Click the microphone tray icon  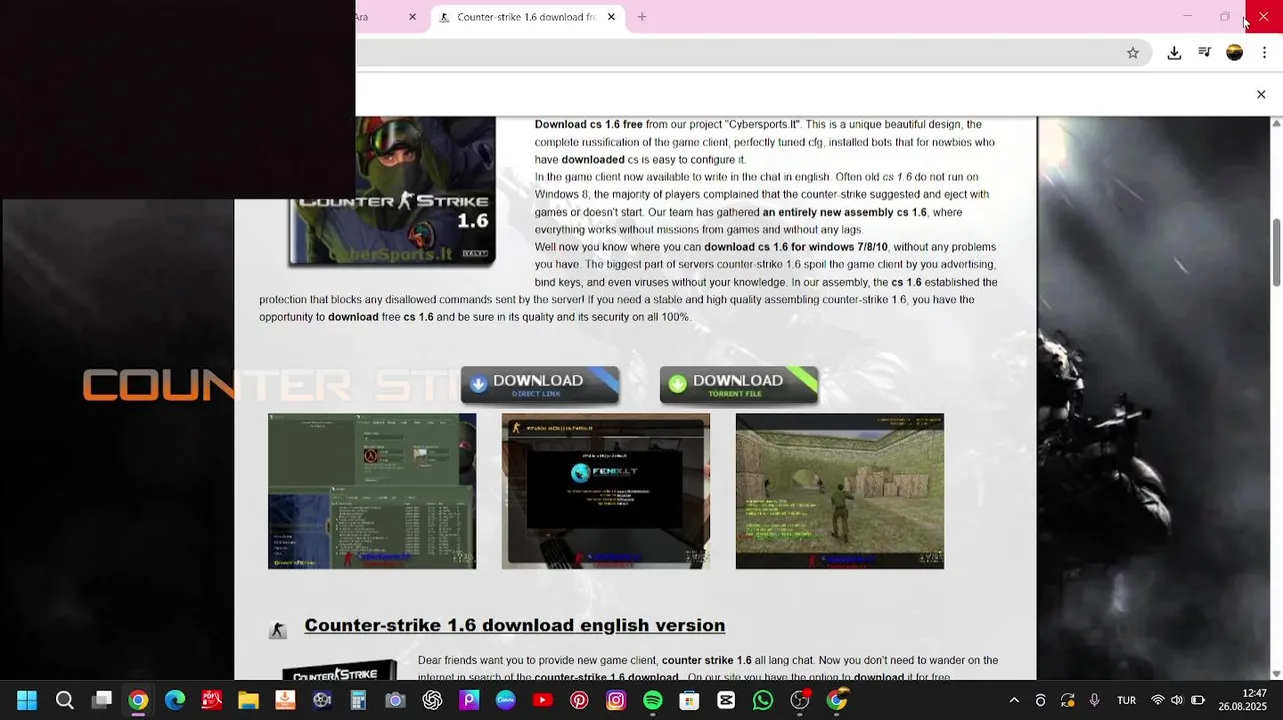[1094, 701]
